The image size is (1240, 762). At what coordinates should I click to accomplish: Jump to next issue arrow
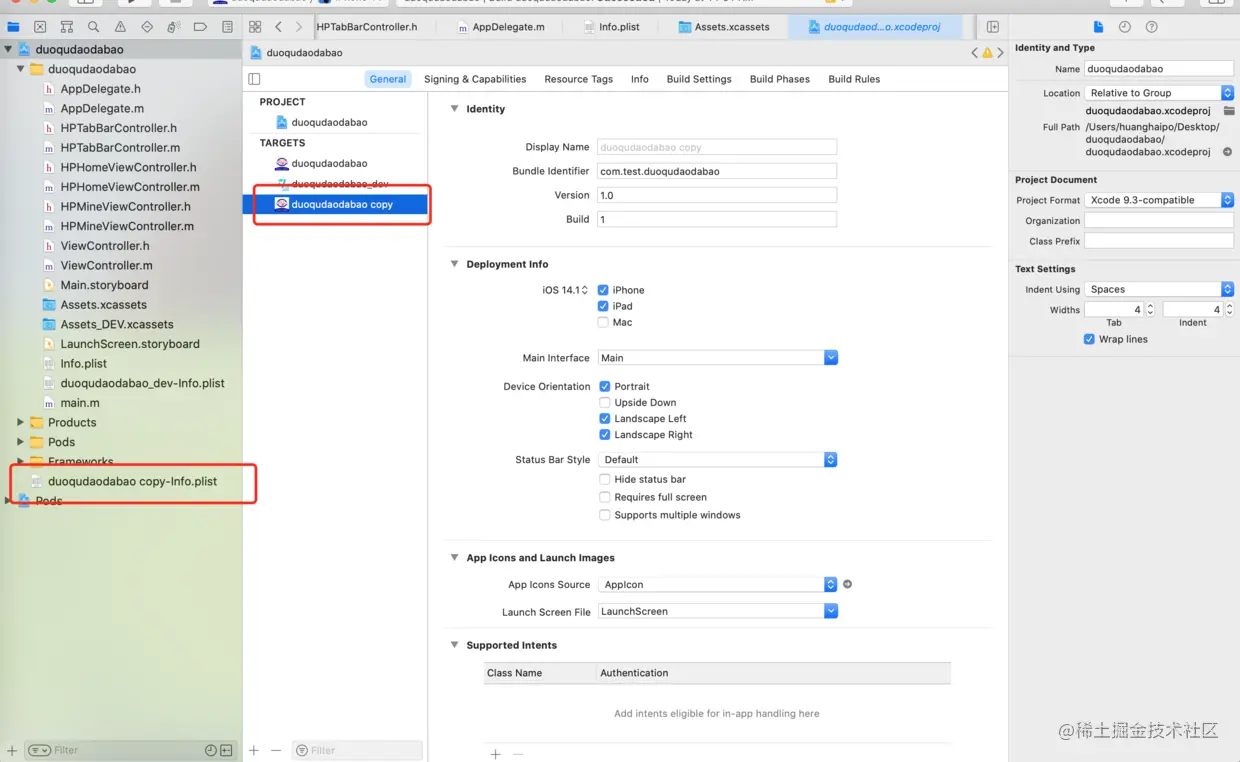[1000, 53]
